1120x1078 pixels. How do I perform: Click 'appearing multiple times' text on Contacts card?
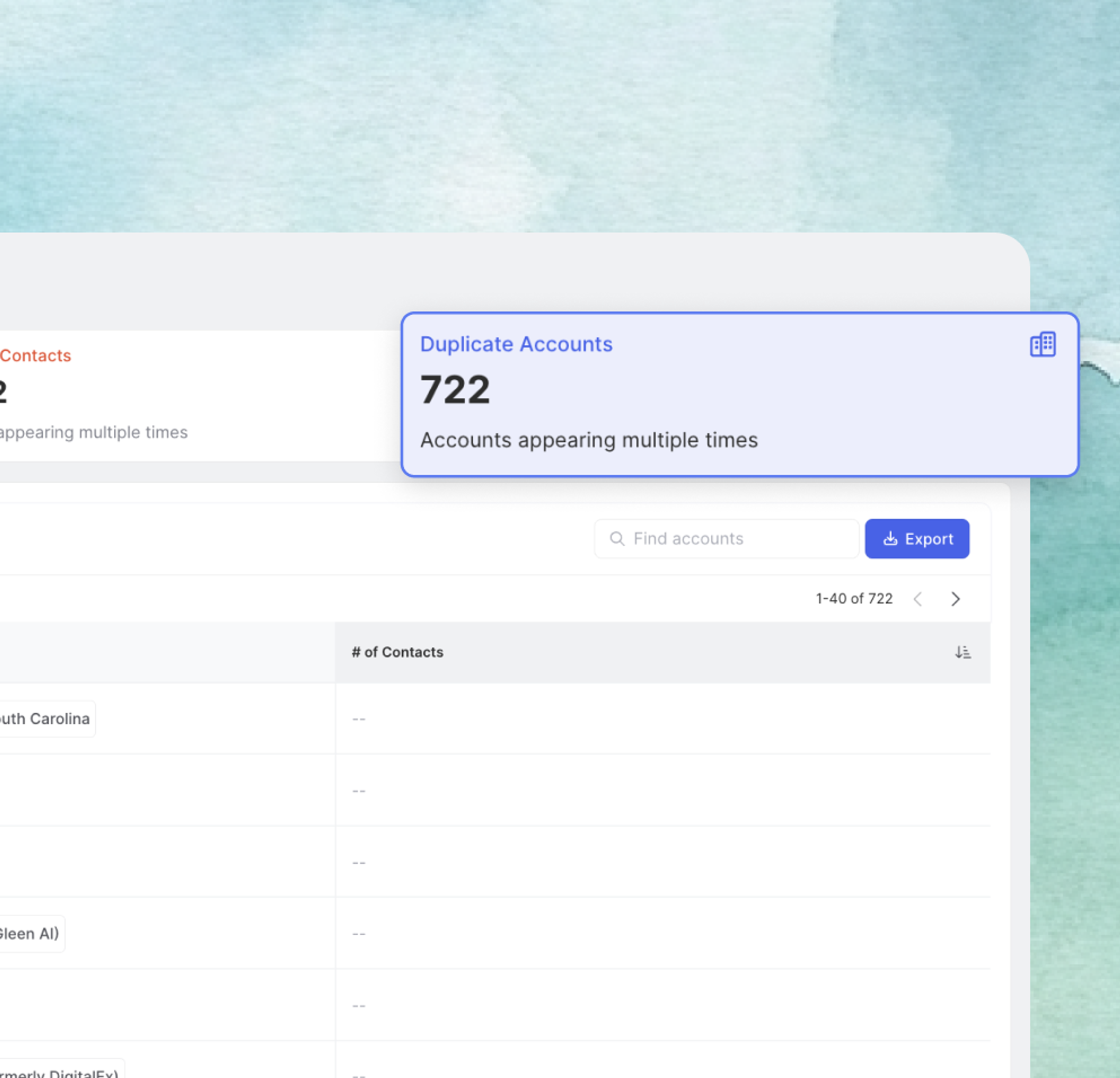(94, 432)
